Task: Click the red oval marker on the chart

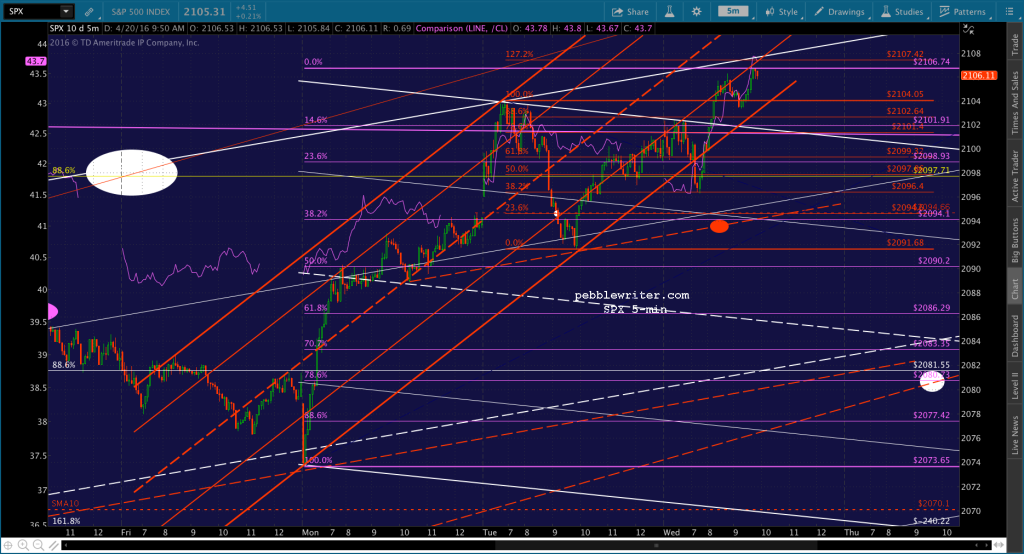Action: (x=719, y=227)
